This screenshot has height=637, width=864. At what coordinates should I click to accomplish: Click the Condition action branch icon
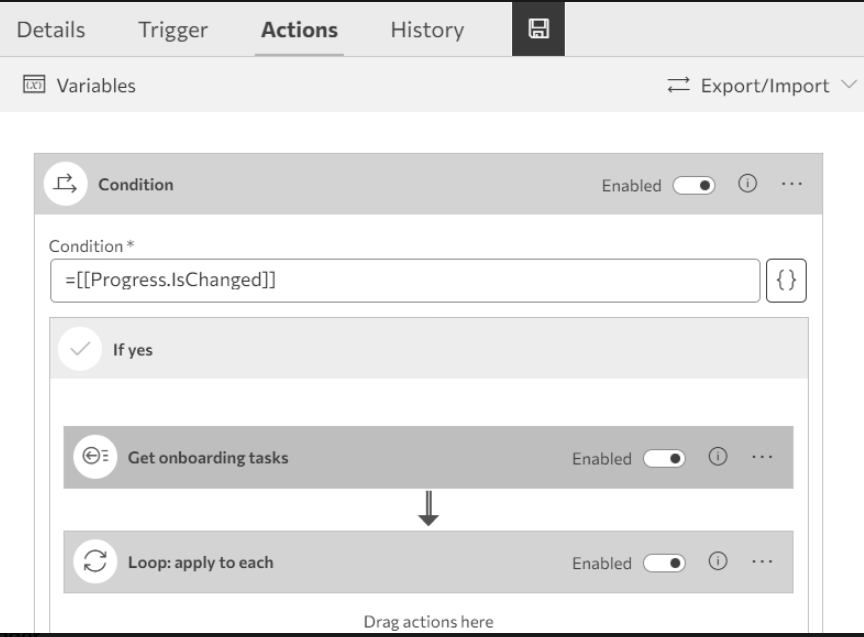(66, 184)
